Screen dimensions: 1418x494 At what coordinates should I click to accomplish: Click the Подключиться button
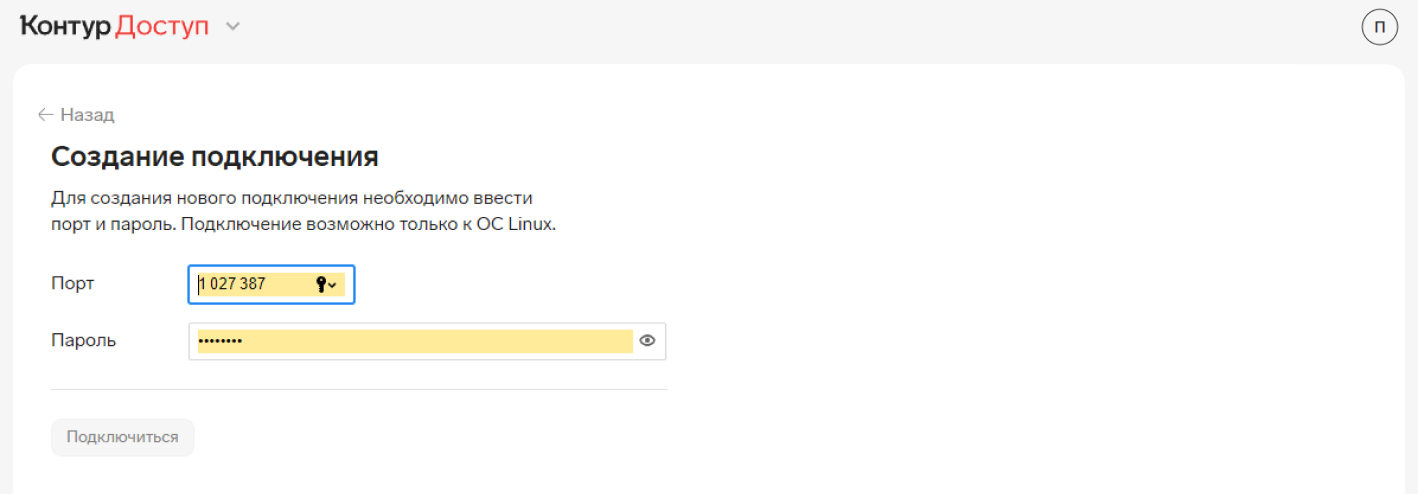(x=122, y=437)
